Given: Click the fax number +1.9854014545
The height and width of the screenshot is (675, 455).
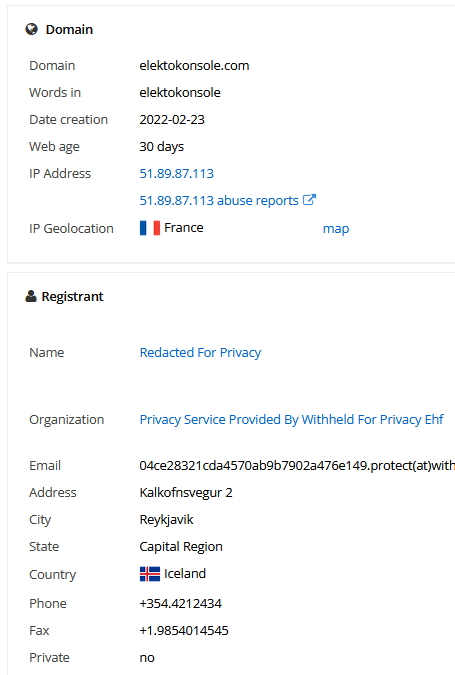Looking at the screenshot, I should click(x=184, y=631).
